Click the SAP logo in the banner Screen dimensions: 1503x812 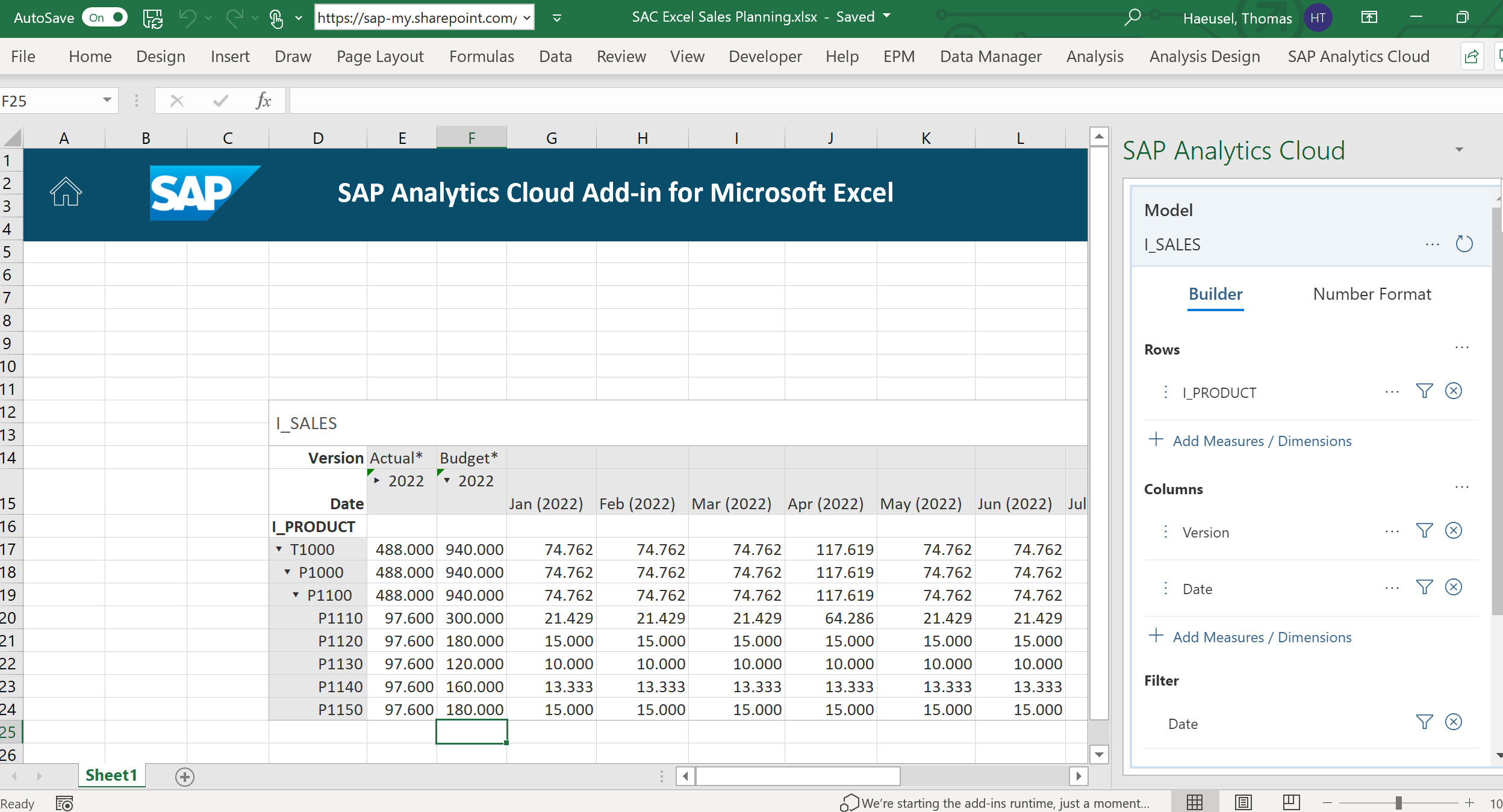tap(205, 193)
